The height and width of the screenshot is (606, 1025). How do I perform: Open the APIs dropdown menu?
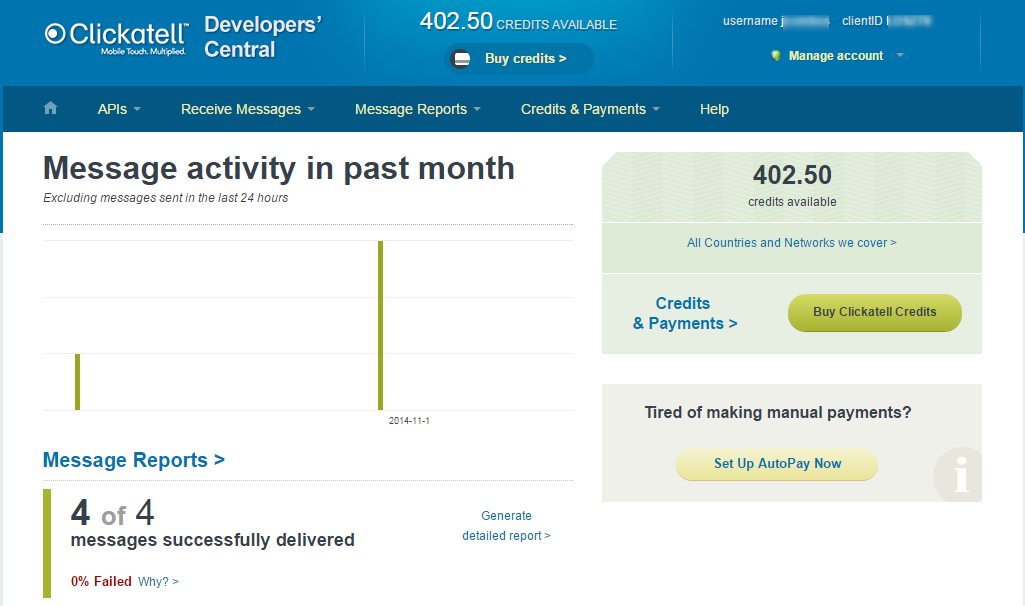click(x=119, y=109)
